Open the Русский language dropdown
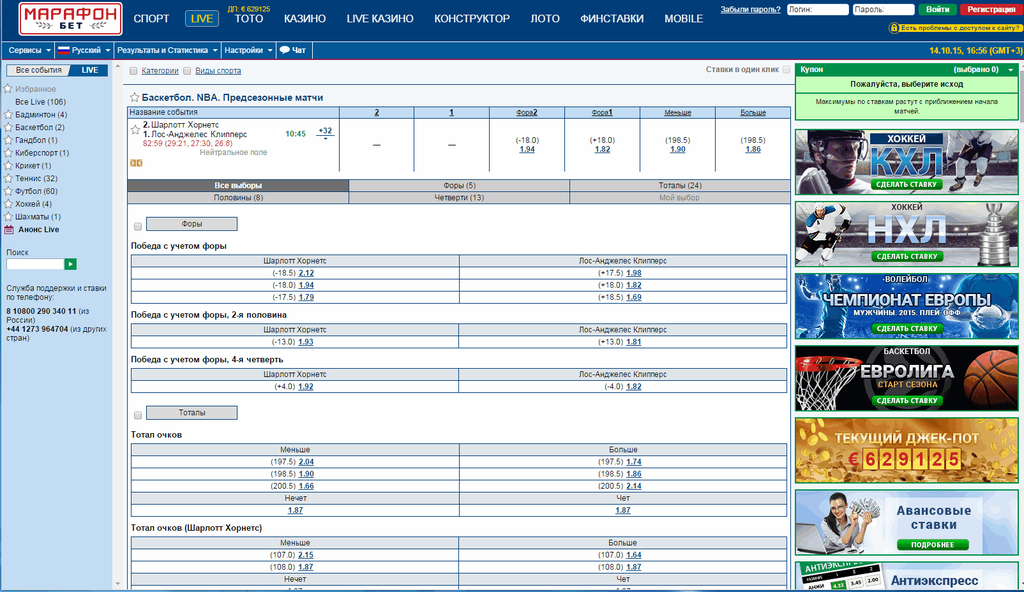1024x592 pixels. [x=84, y=50]
